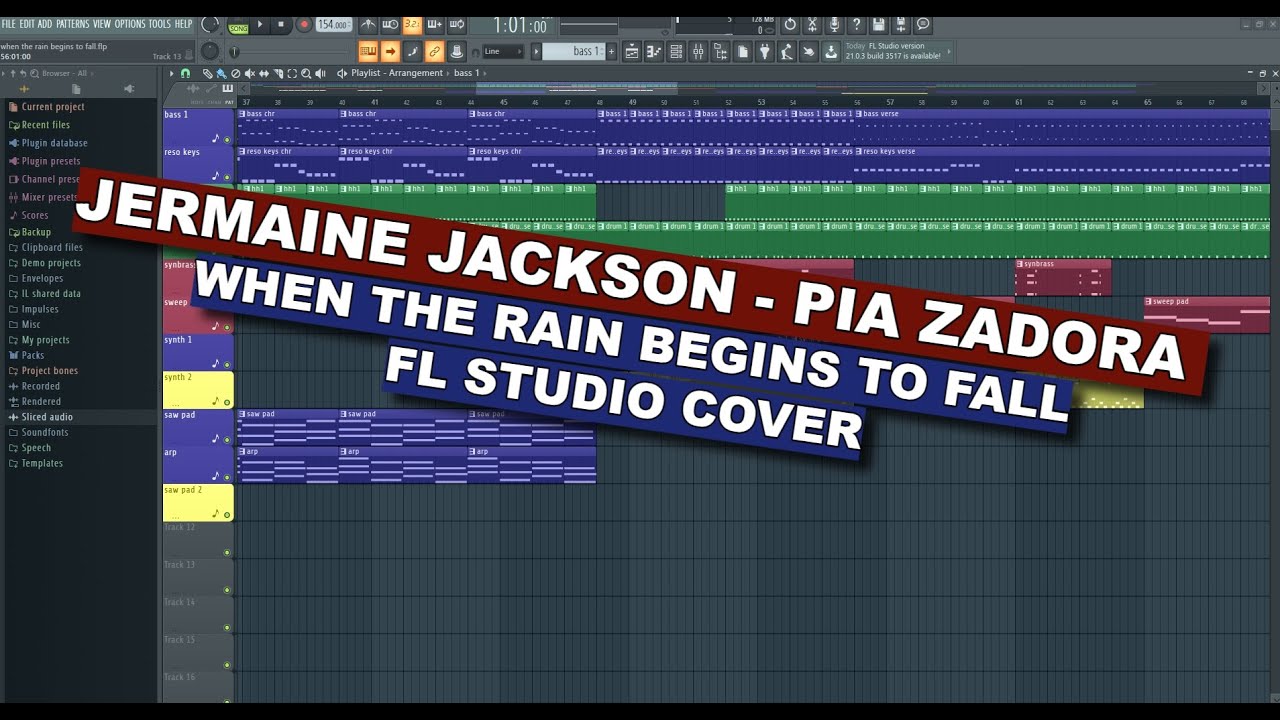Select the playlist Draw (pencil) tool
This screenshot has width=1280, height=720.
(x=206, y=73)
